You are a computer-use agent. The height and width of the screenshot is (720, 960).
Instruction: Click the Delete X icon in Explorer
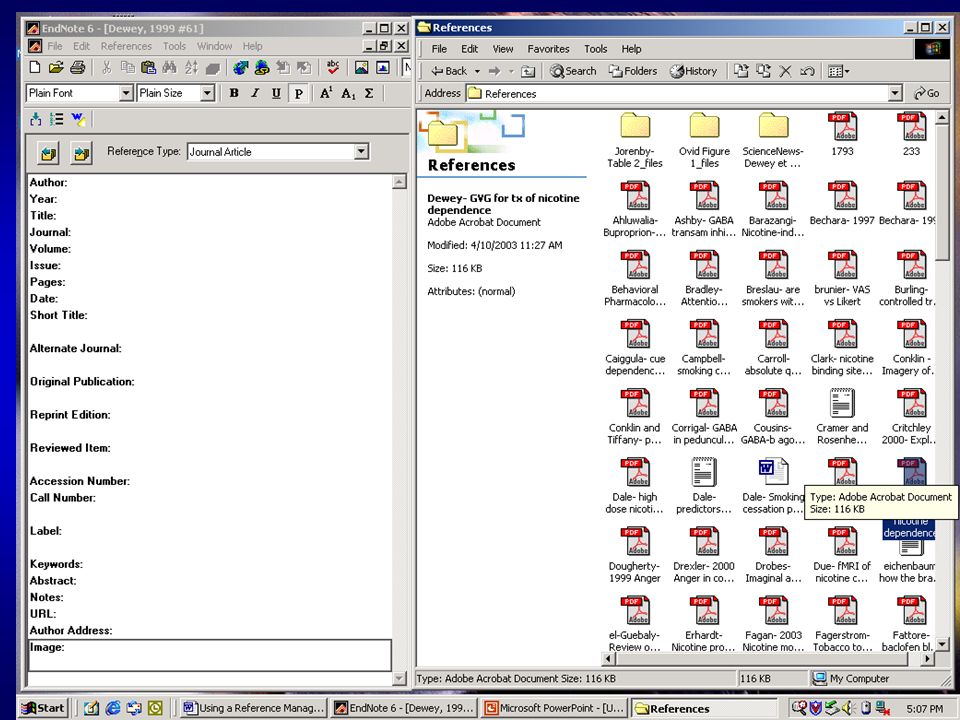click(785, 71)
